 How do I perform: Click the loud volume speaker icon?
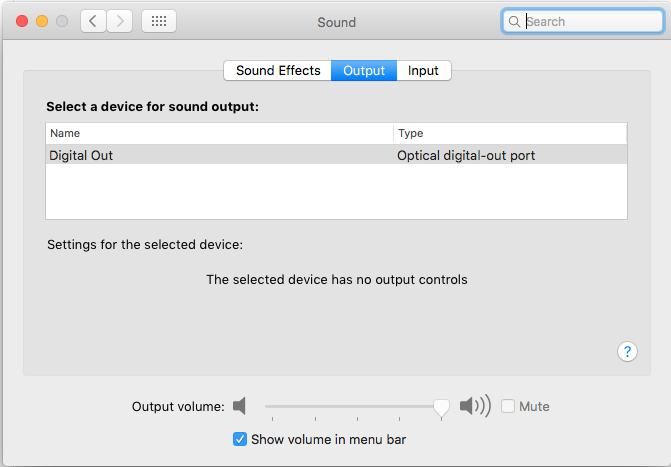click(x=474, y=406)
